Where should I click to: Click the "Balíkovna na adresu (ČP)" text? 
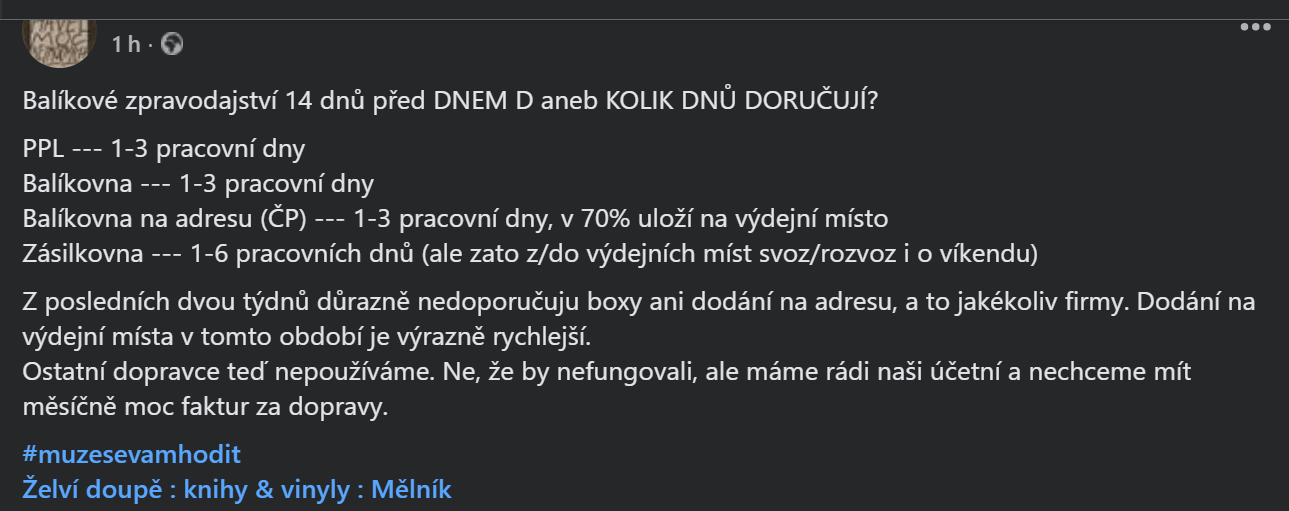point(150,218)
